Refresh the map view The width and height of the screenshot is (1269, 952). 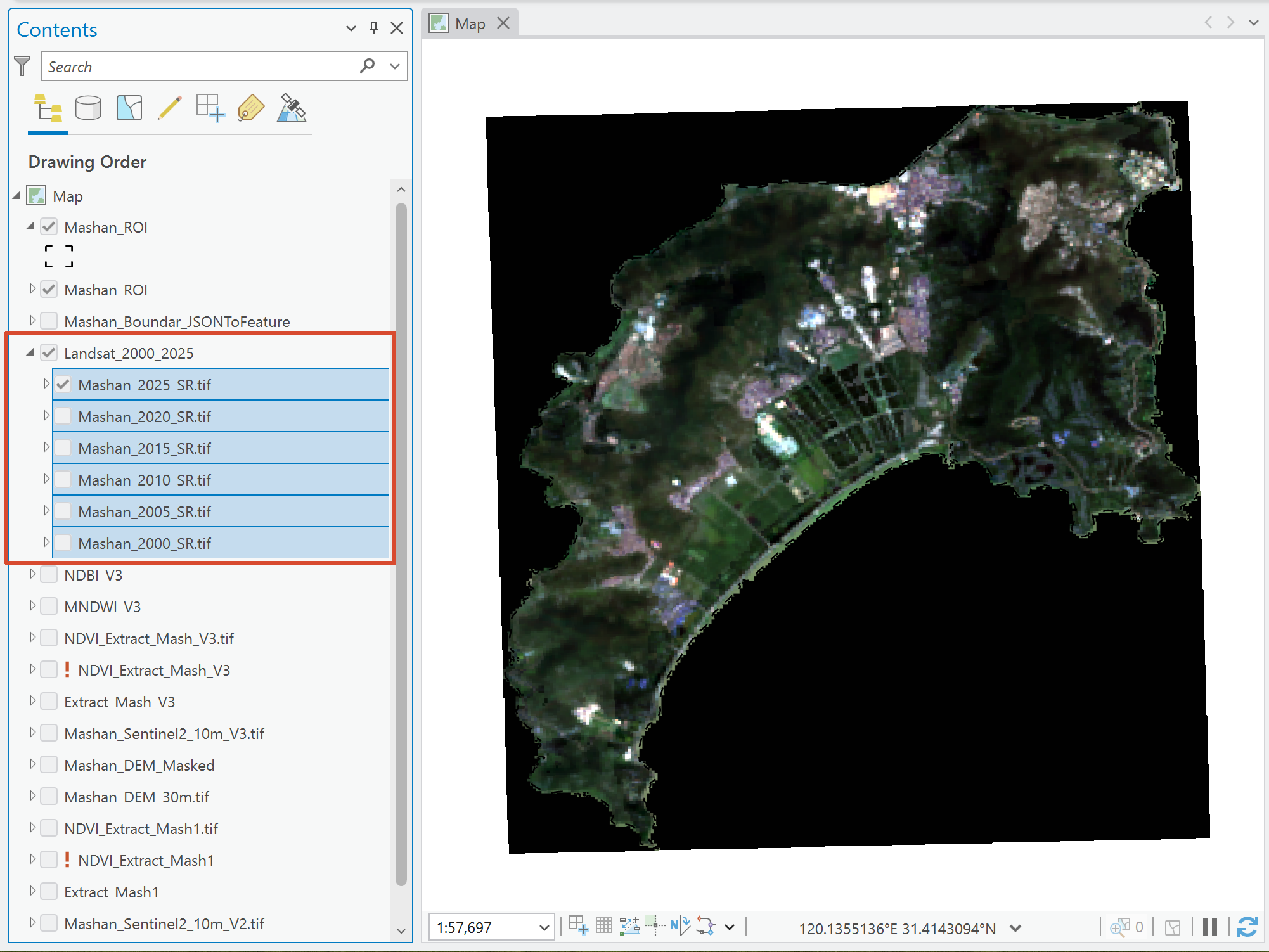pyautogui.click(x=1247, y=927)
